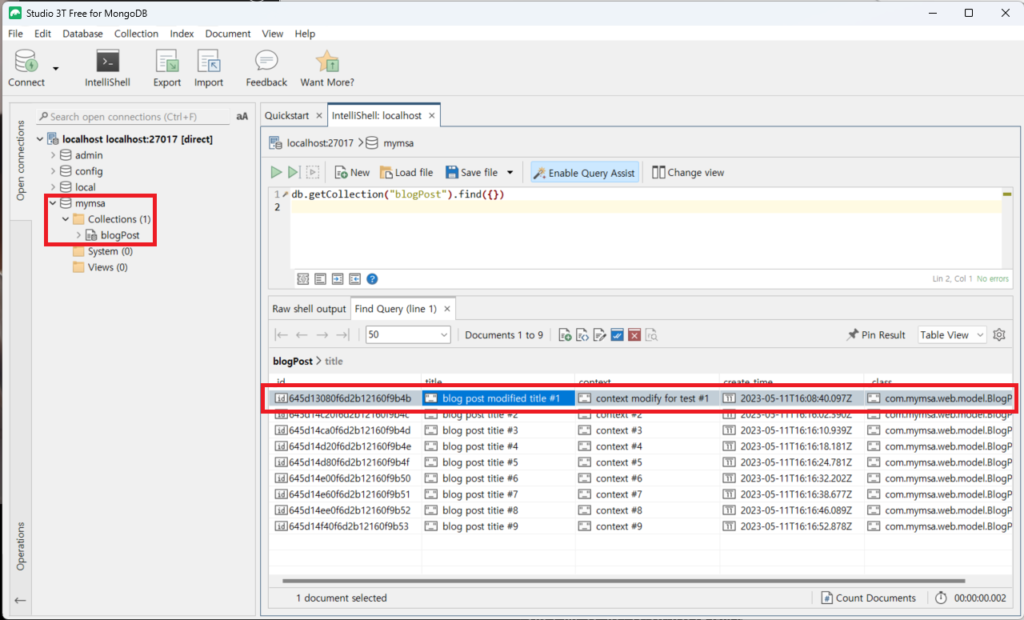Go to next page of results

[322, 335]
